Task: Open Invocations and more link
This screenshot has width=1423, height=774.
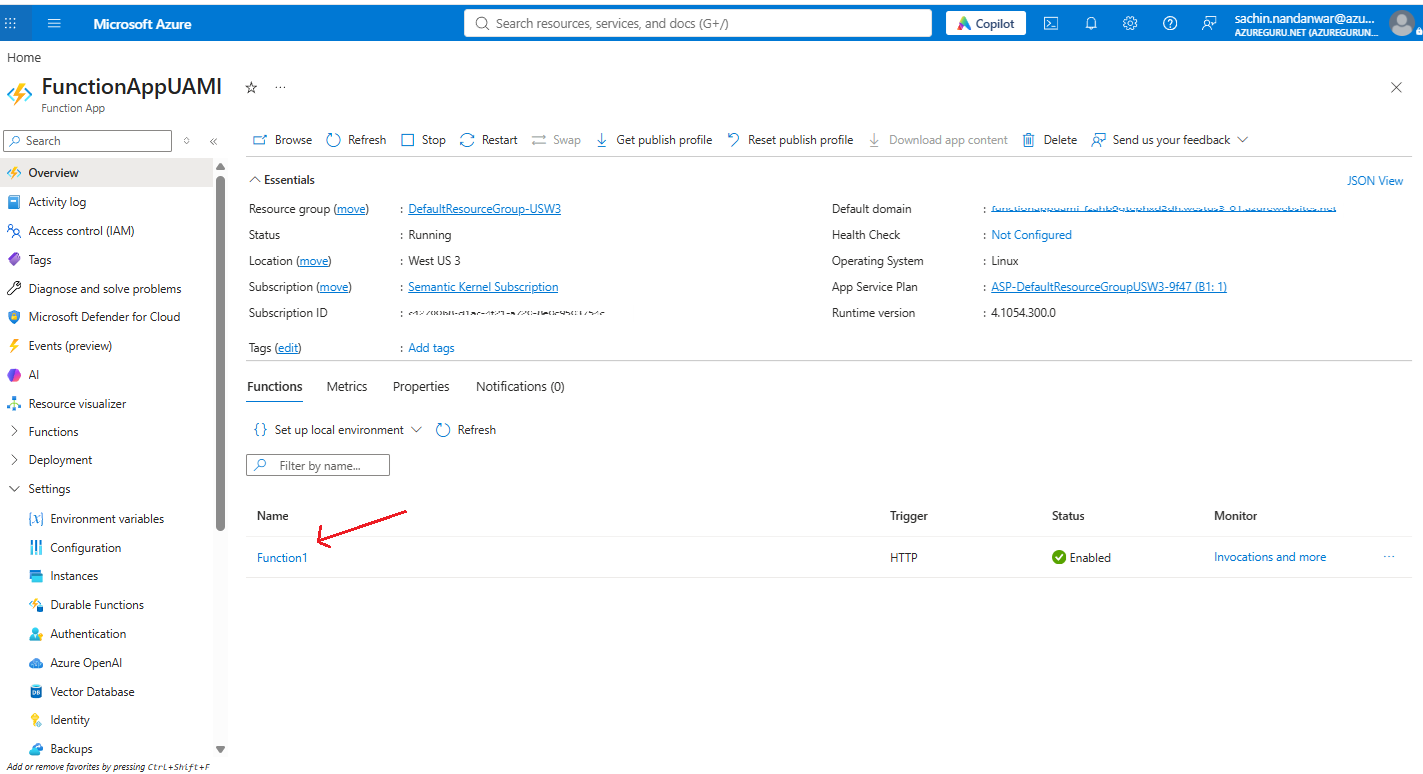Action: pos(1270,557)
